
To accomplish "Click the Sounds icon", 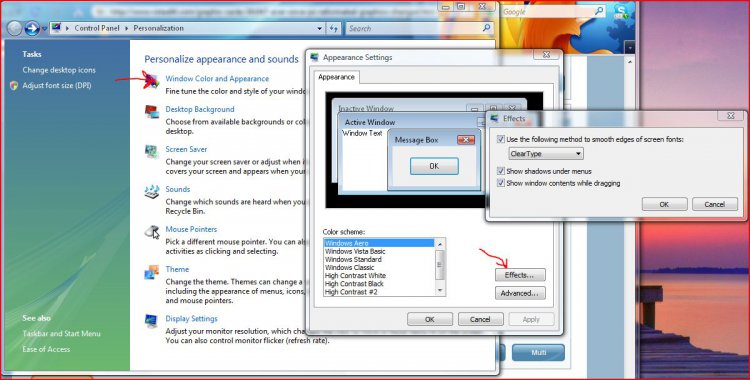I will click(x=152, y=191).
